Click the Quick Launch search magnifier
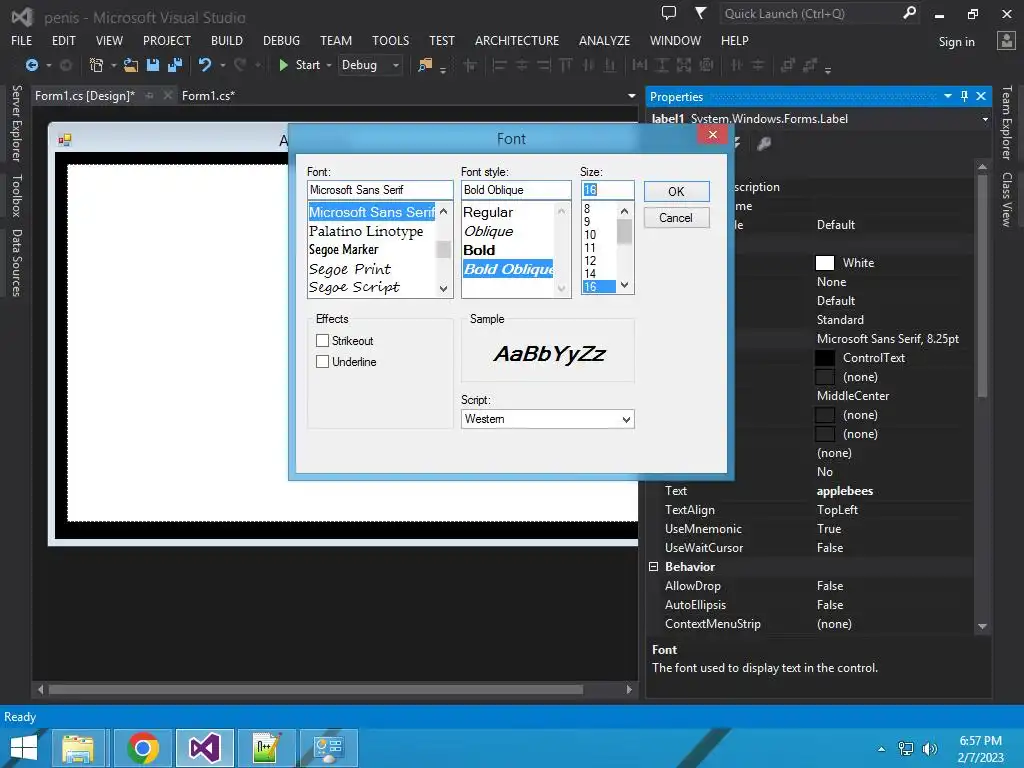The width and height of the screenshot is (1024, 768). (909, 13)
